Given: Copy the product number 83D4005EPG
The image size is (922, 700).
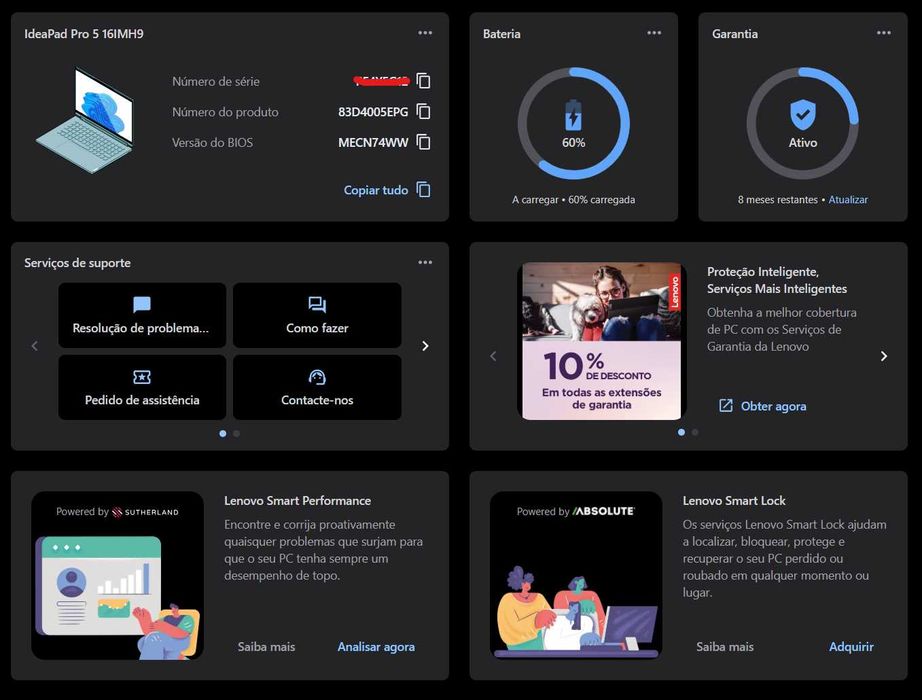Looking at the screenshot, I should coord(423,111).
